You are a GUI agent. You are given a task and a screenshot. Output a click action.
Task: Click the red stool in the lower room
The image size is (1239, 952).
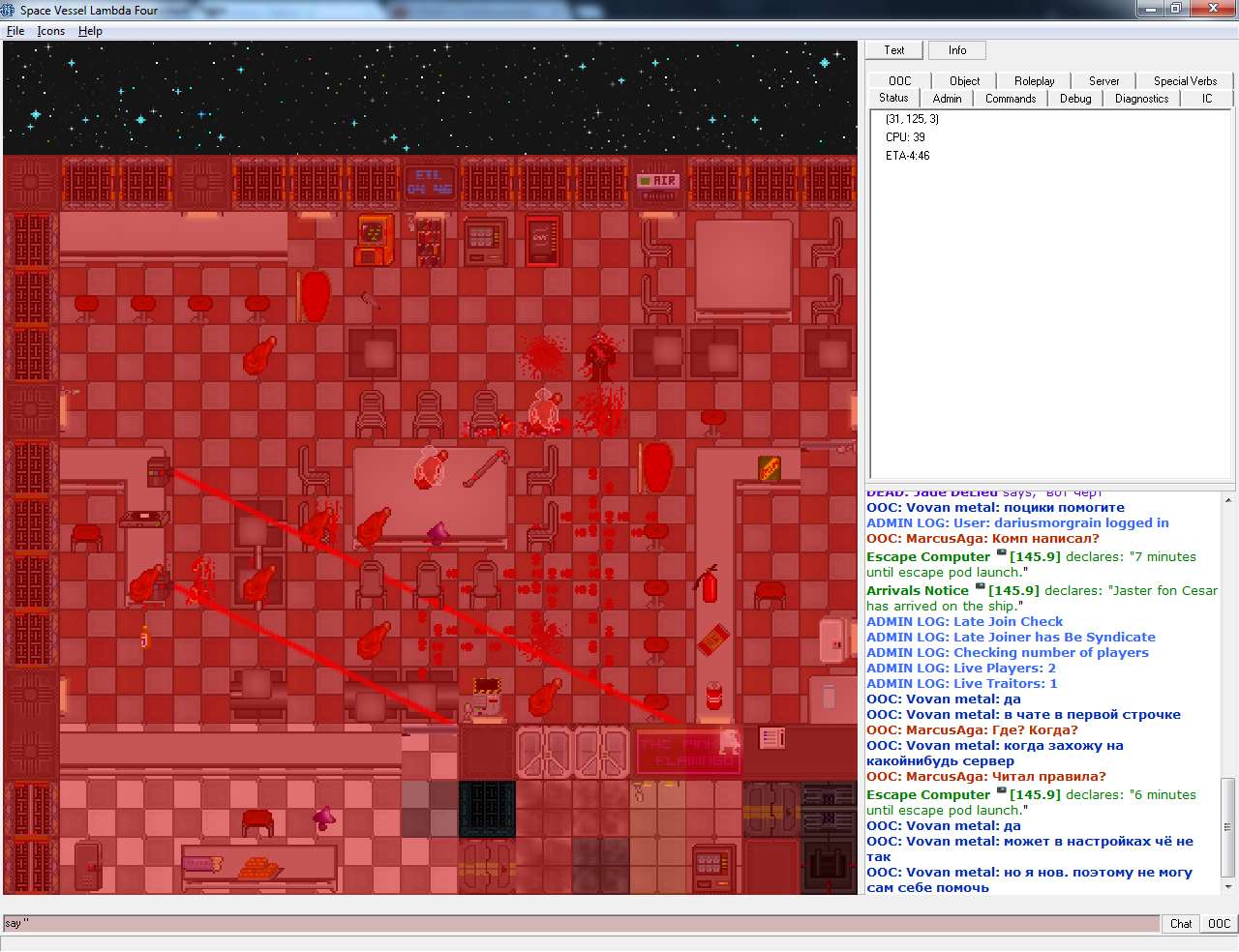tap(257, 823)
